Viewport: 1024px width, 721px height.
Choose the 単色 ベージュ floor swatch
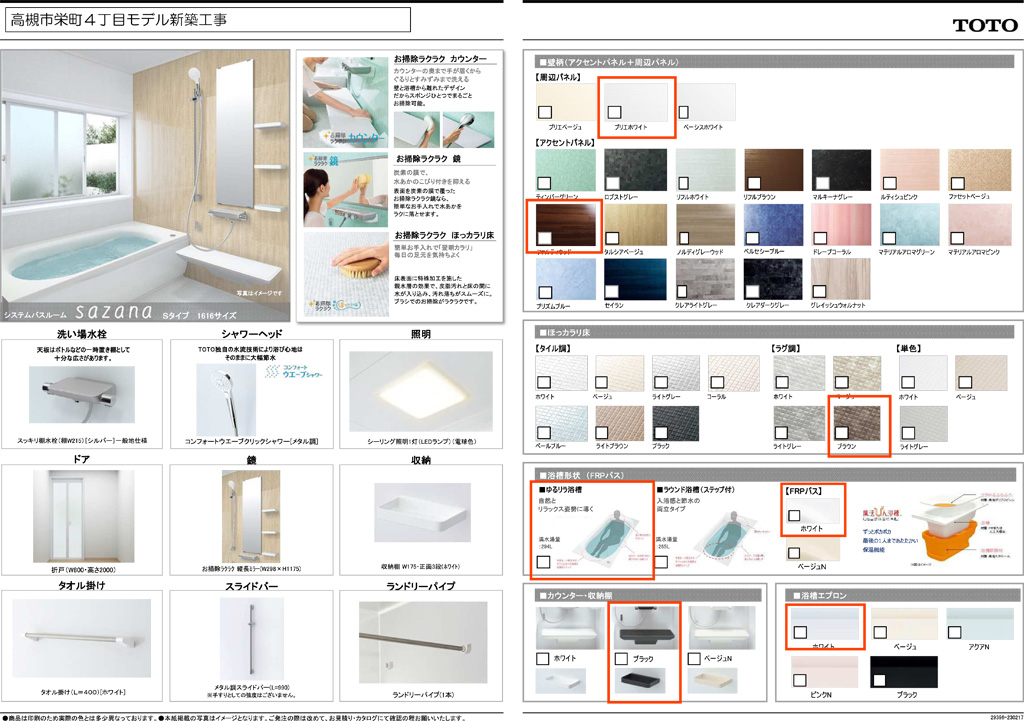tap(981, 373)
